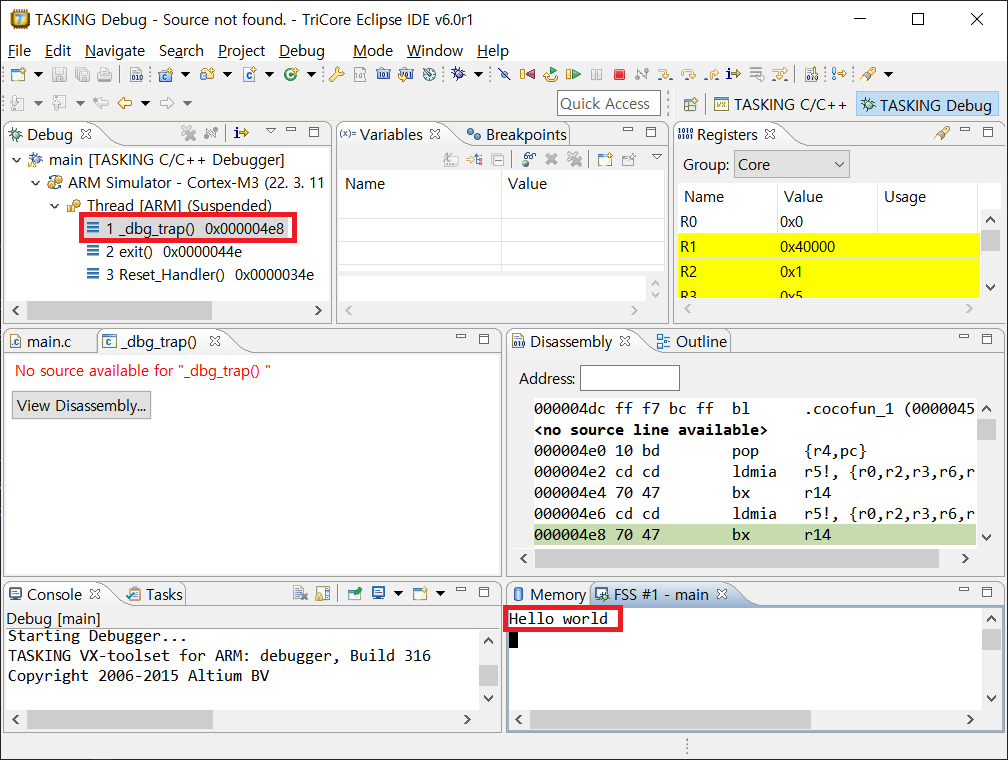Open dropdown arrow next to Debug bug icon
The image size is (1008, 760).
click(478, 75)
